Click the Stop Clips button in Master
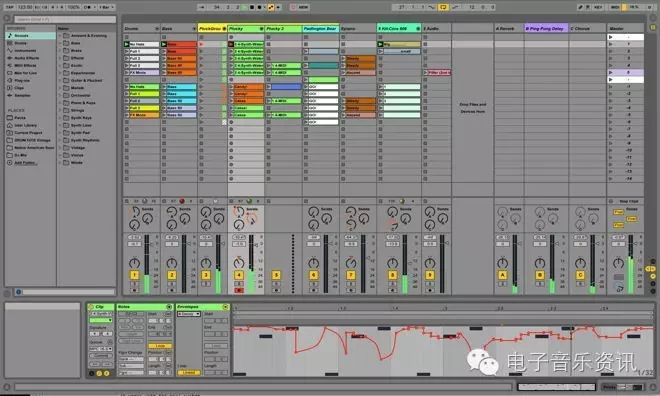Image resolution: width=660 pixels, height=396 pixels. 628,202
